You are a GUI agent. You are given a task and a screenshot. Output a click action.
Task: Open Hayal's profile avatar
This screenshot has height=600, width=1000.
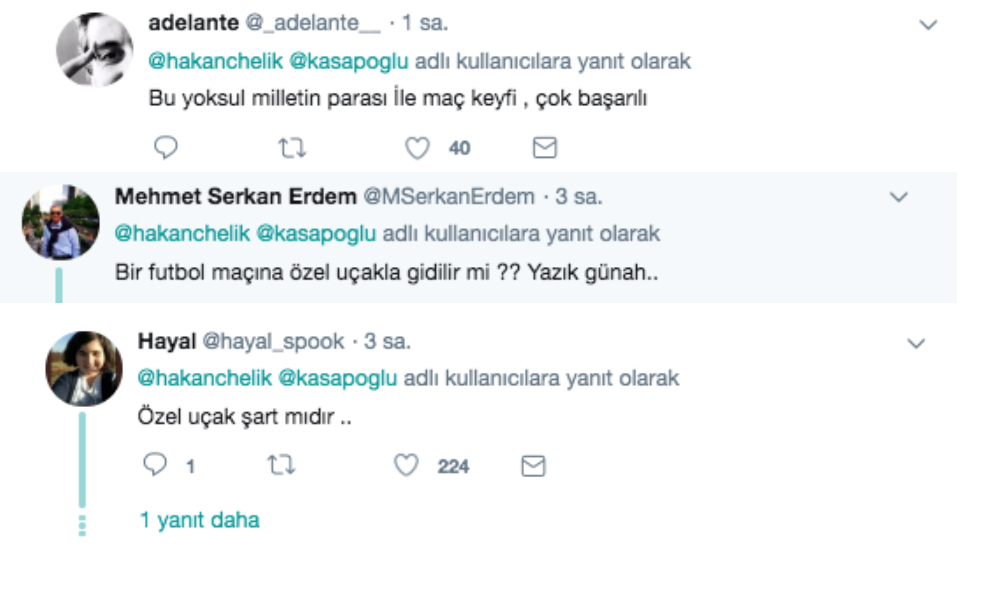pos(83,367)
